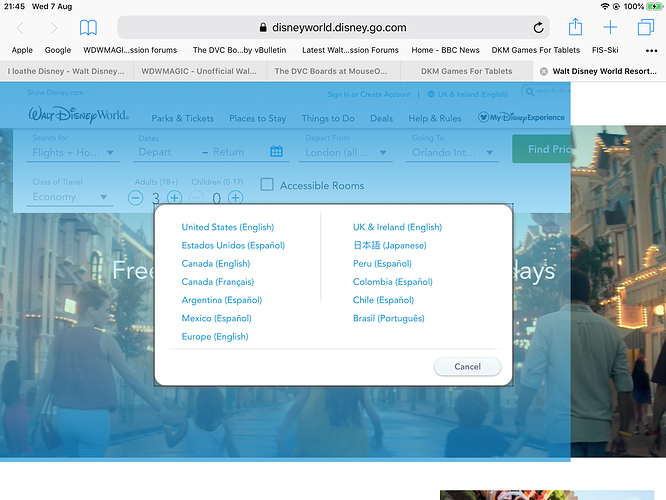
Task: Increase the Children count with plus
Action: coord(236,198)
